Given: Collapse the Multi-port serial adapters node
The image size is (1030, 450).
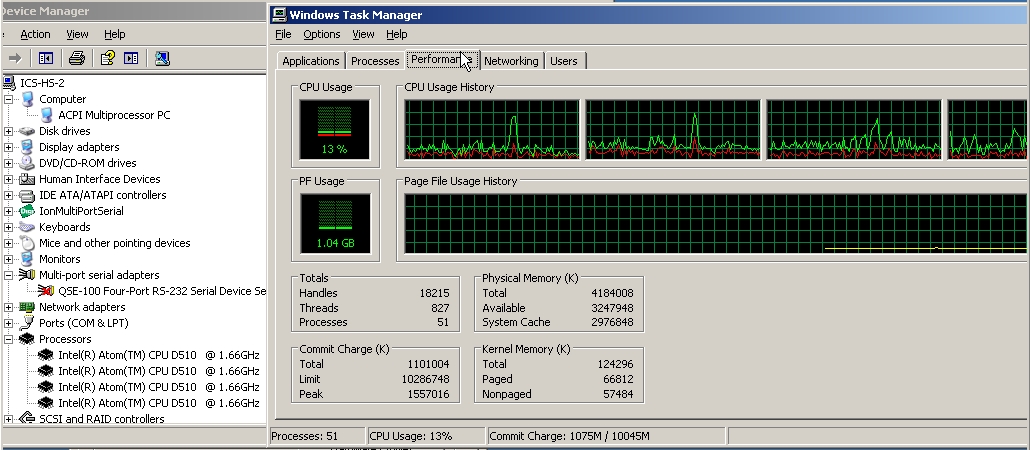Looking at the screenshot, I should click(8, 275).
